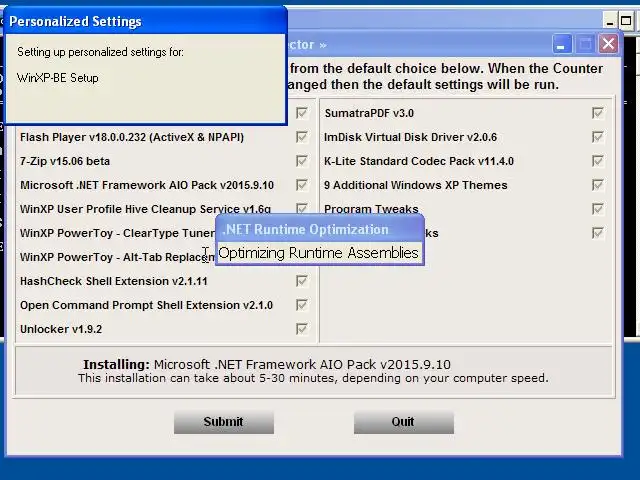Toggle the checkbox below Program Tweaks
640x480 pixels.
(598, 233)
